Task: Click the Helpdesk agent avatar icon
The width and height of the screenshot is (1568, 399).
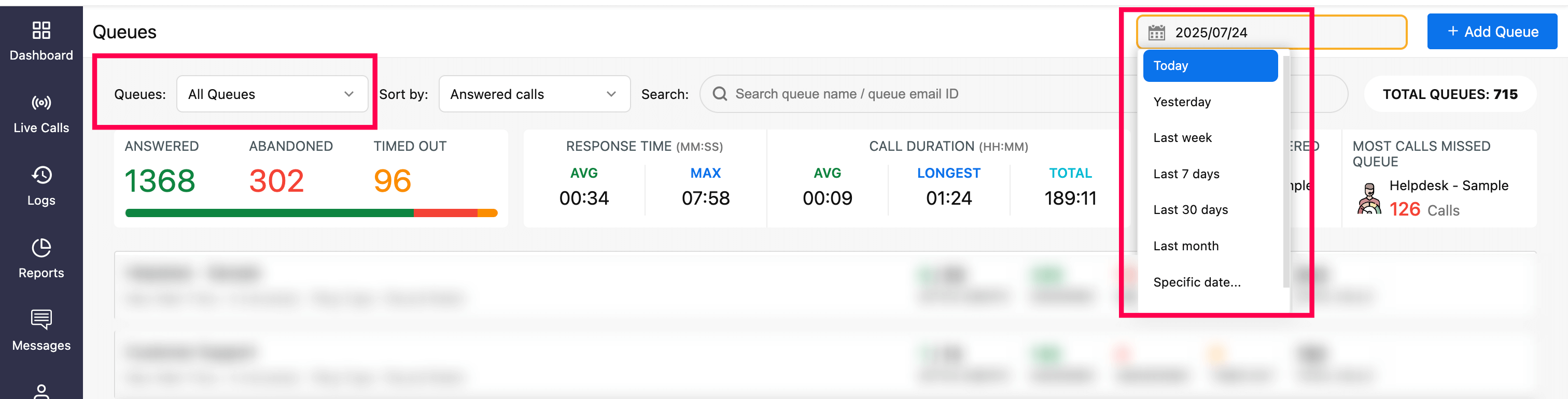Action: [x=1369, y=199]
